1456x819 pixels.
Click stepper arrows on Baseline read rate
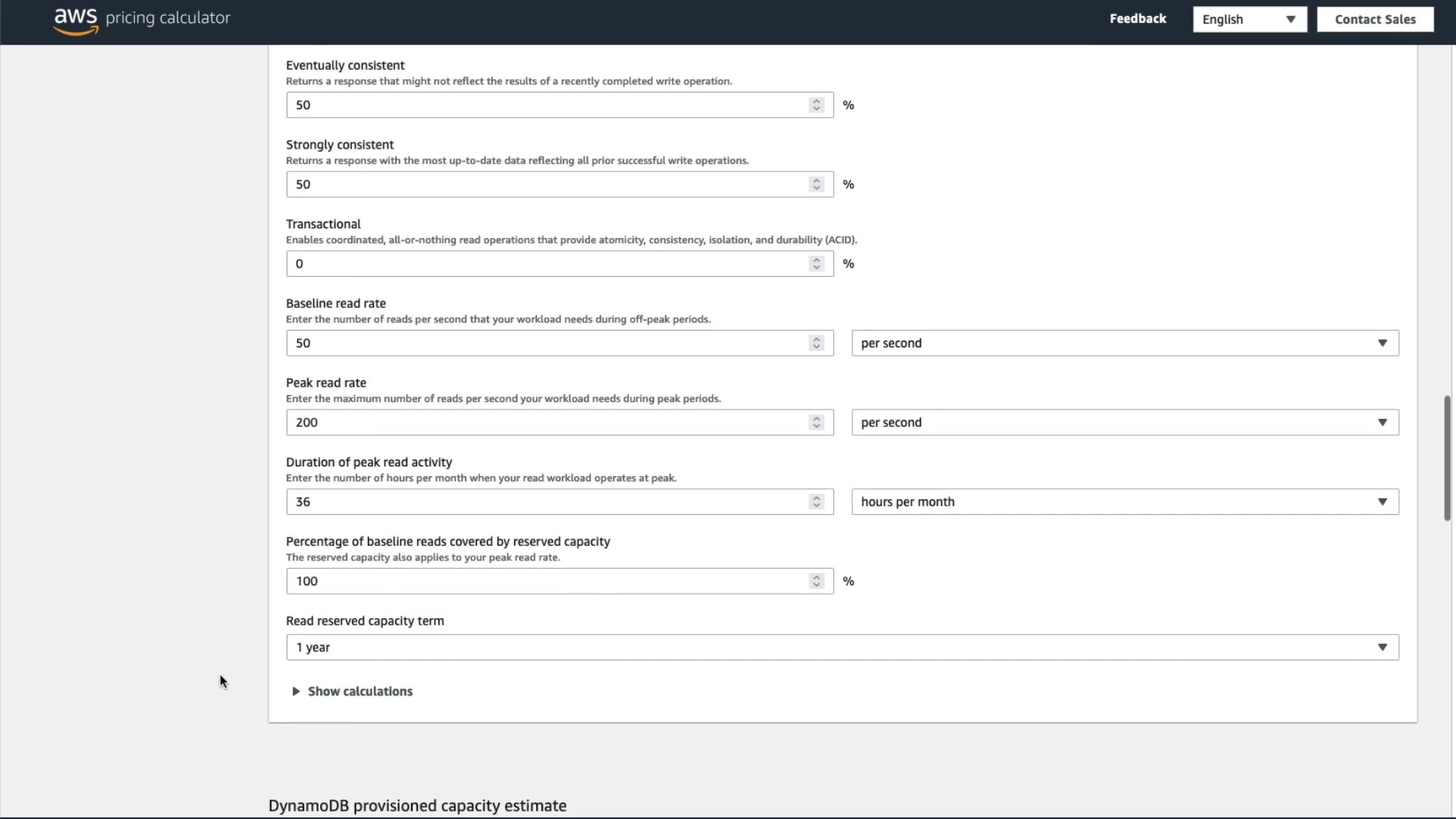(x=816, y=344)
